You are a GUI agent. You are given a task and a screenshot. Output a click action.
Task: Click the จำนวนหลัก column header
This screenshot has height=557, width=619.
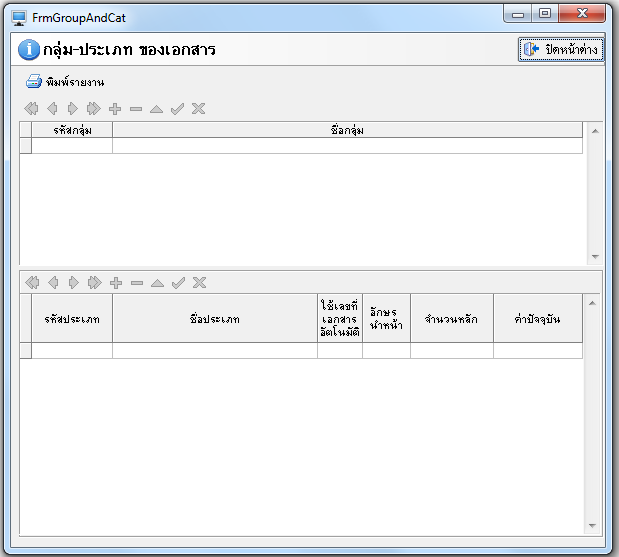pos(452,318)
